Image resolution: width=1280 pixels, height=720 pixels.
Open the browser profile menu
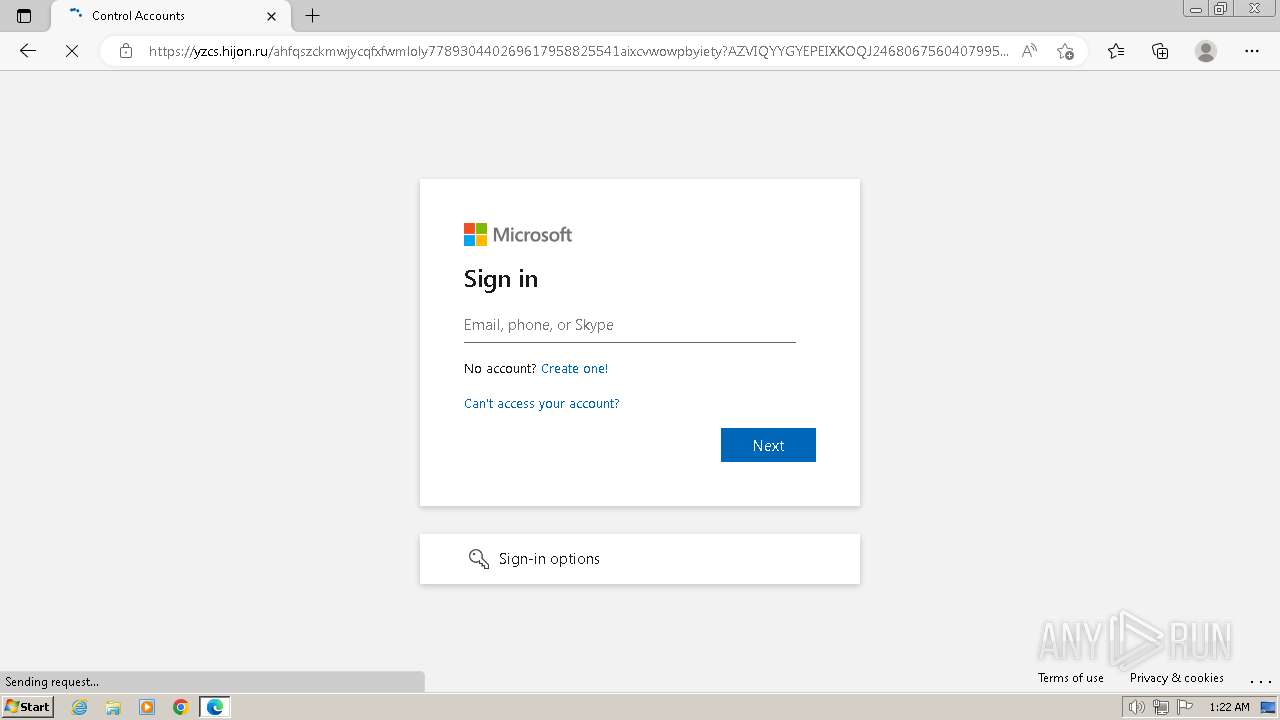tap(1206, 51)
